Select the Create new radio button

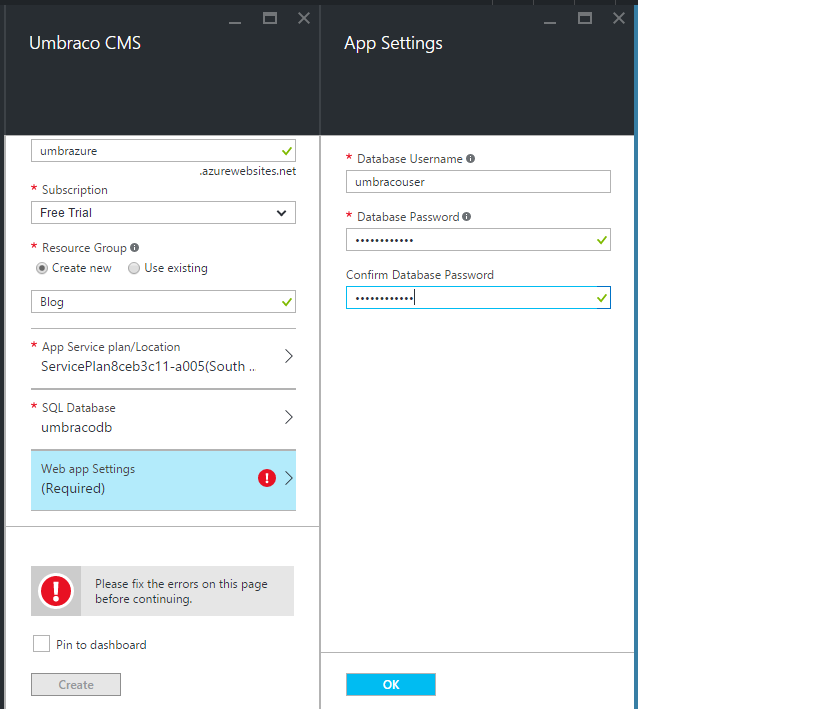(x=42, y=268)
